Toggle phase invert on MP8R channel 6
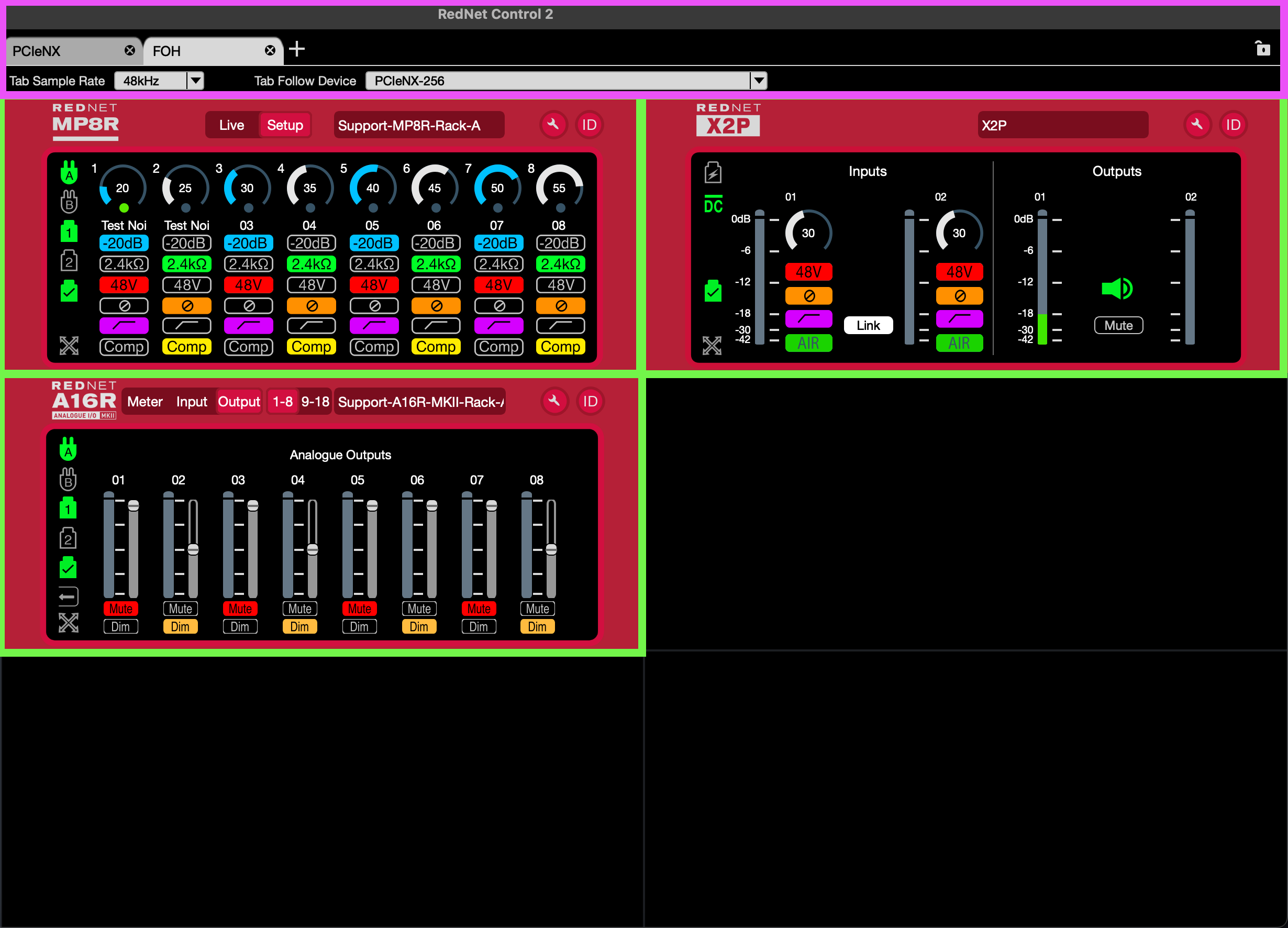Screen dimensions: 1288x928 tap(436, 306)
